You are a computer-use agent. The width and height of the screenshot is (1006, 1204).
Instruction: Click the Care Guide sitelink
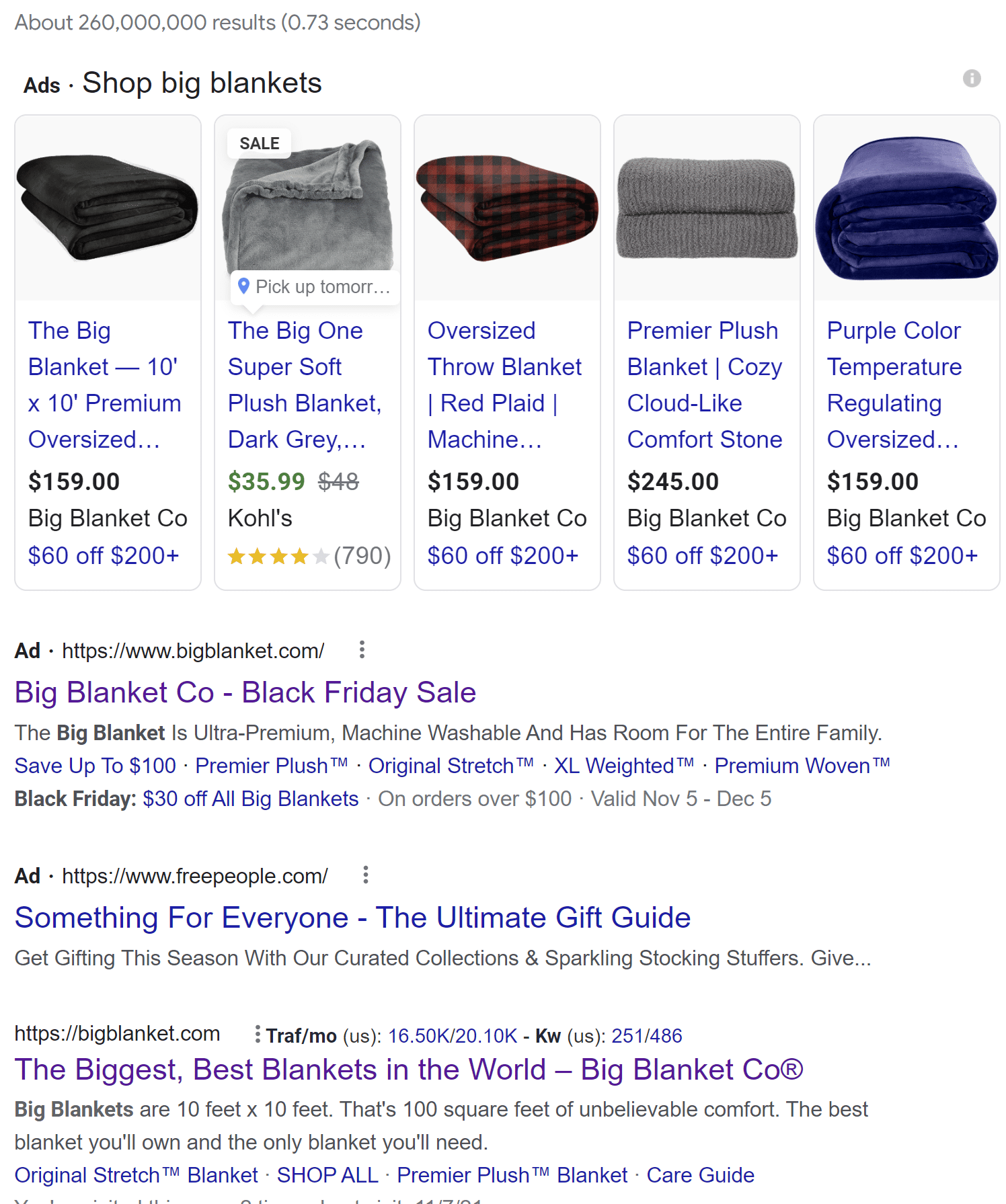(x=700, y=1174)
